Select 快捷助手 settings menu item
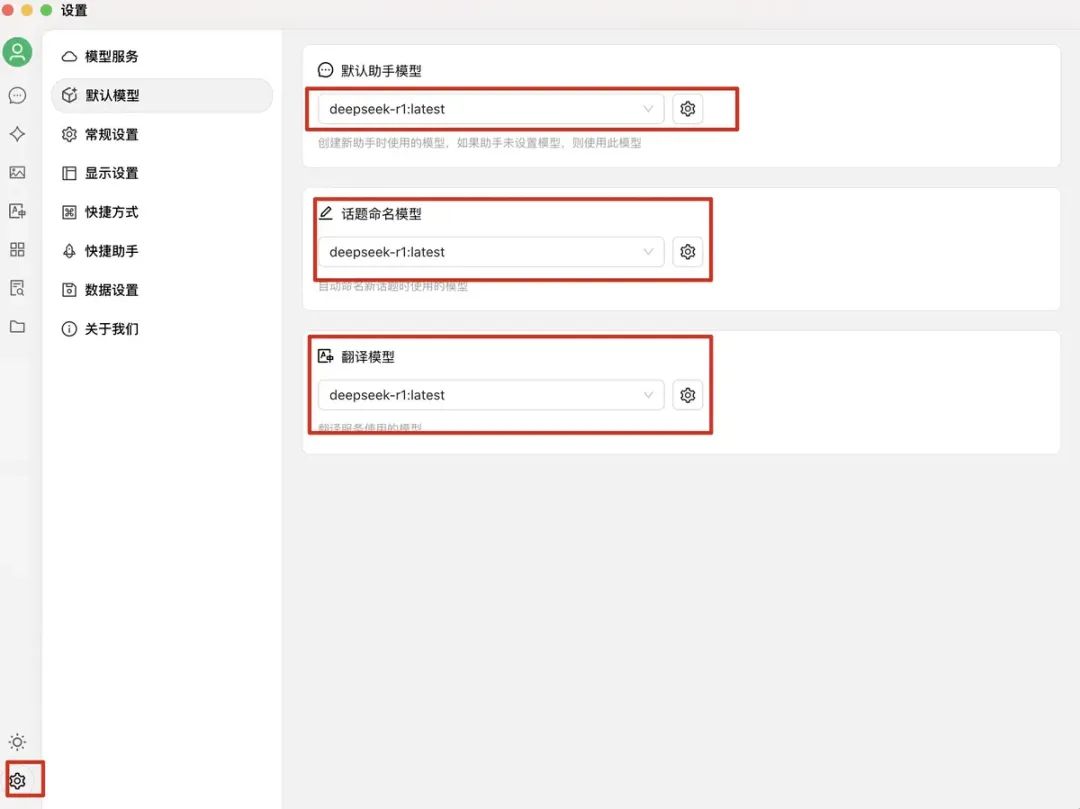 click(x=162, y=251)
